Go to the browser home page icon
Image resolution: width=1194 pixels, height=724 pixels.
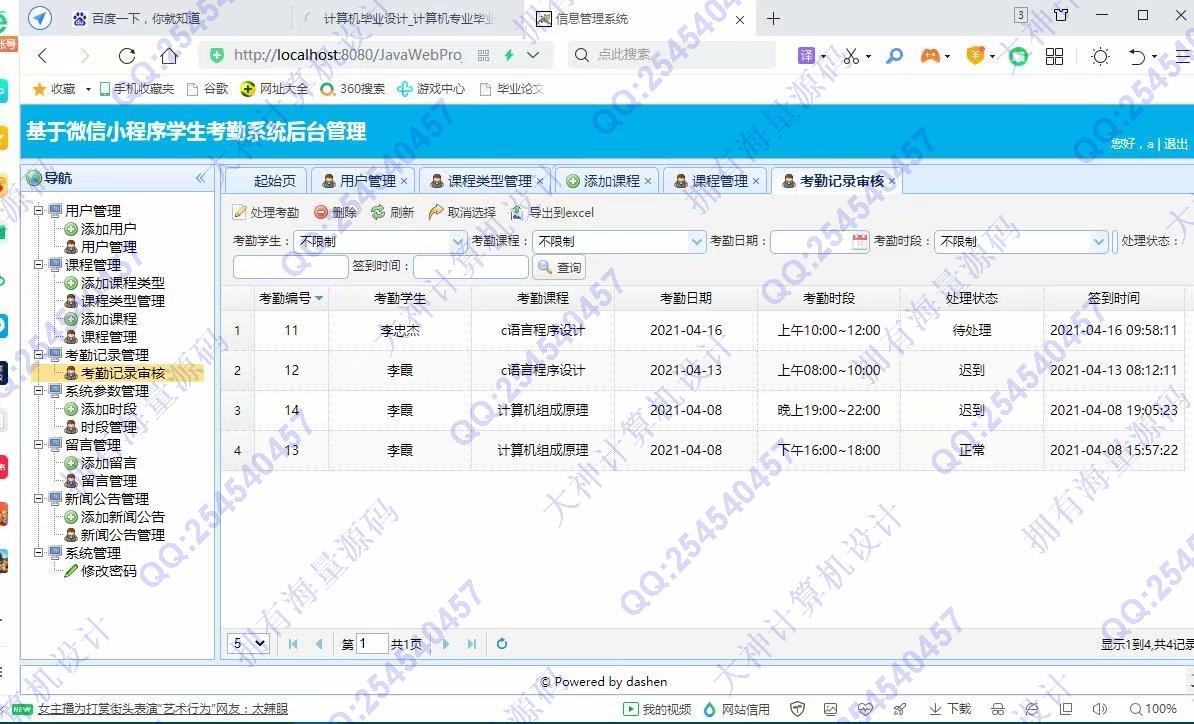(169, 56)
